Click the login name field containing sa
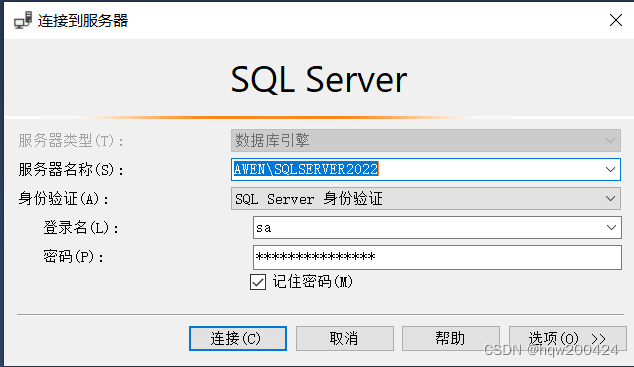The width and height of the screenshot is (634, 367). click(x=437, y=228)
